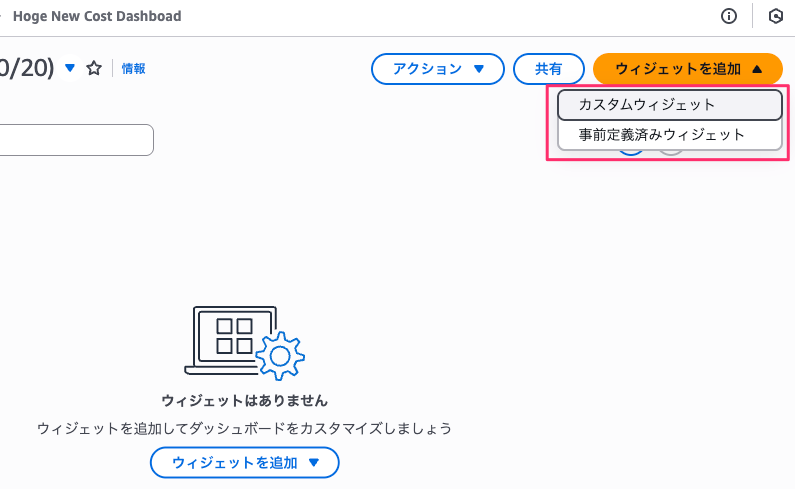Expand the blue dropdown arrow beside 0/20
Viewport: 795px width, 489px height.
pyautogui.click(x=70, y=67)
